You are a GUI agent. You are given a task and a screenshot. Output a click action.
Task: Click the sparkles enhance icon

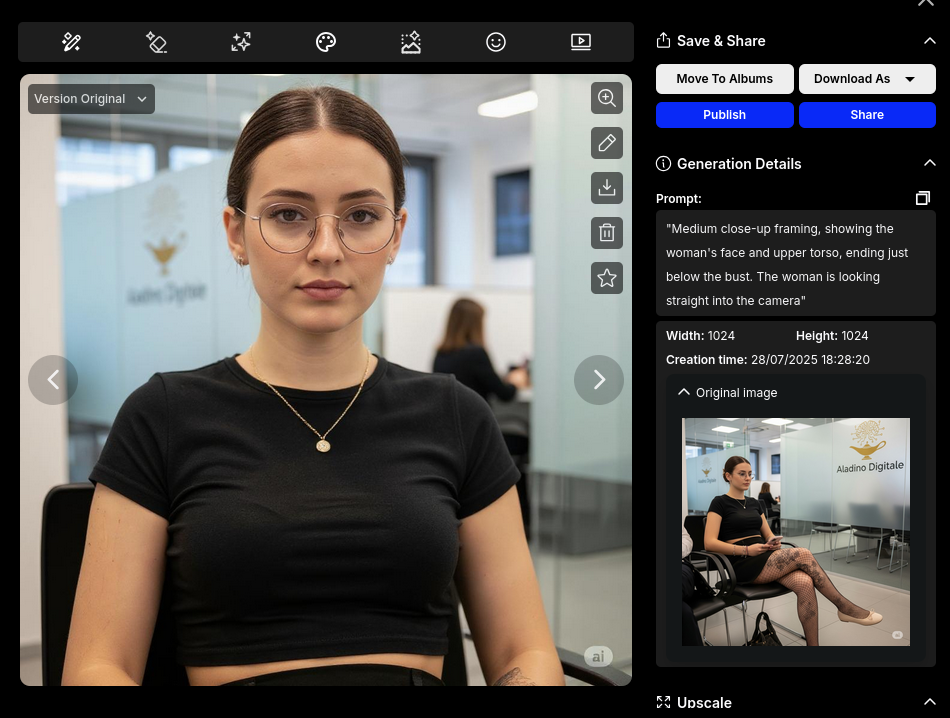coord(241,42)
